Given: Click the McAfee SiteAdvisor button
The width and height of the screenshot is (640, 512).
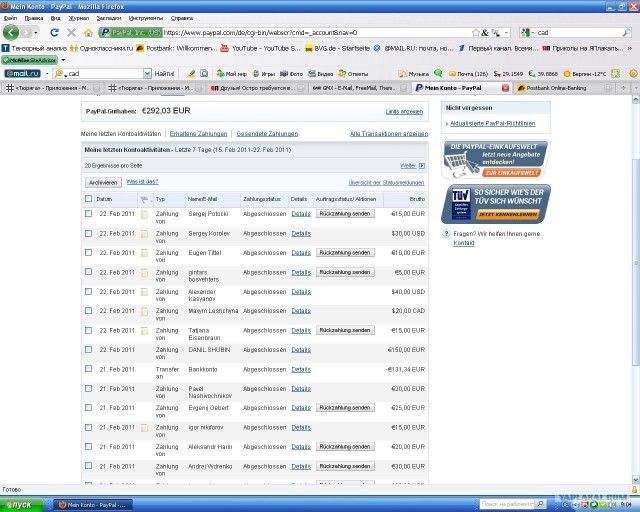Looking at the screenshot, I should tap(29, 60).
